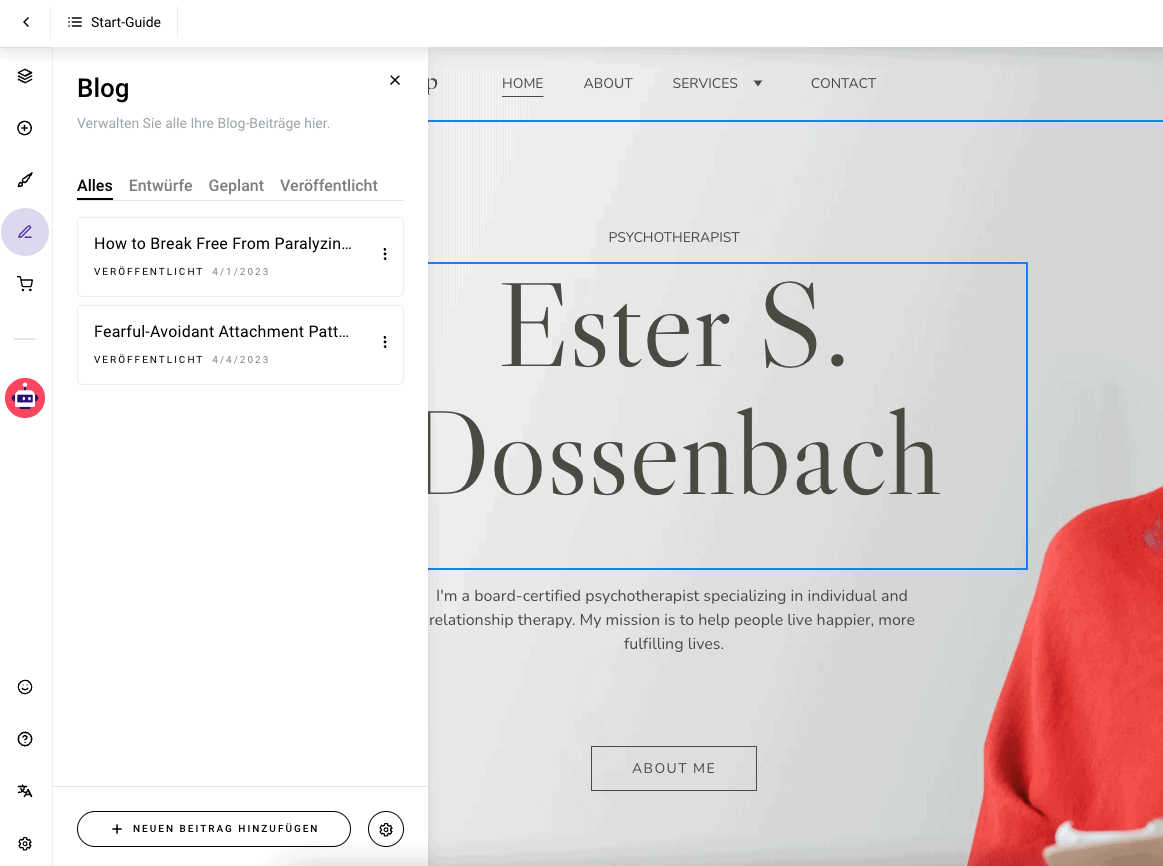Click Neuen Beitrag hinzufügen button

214,829
